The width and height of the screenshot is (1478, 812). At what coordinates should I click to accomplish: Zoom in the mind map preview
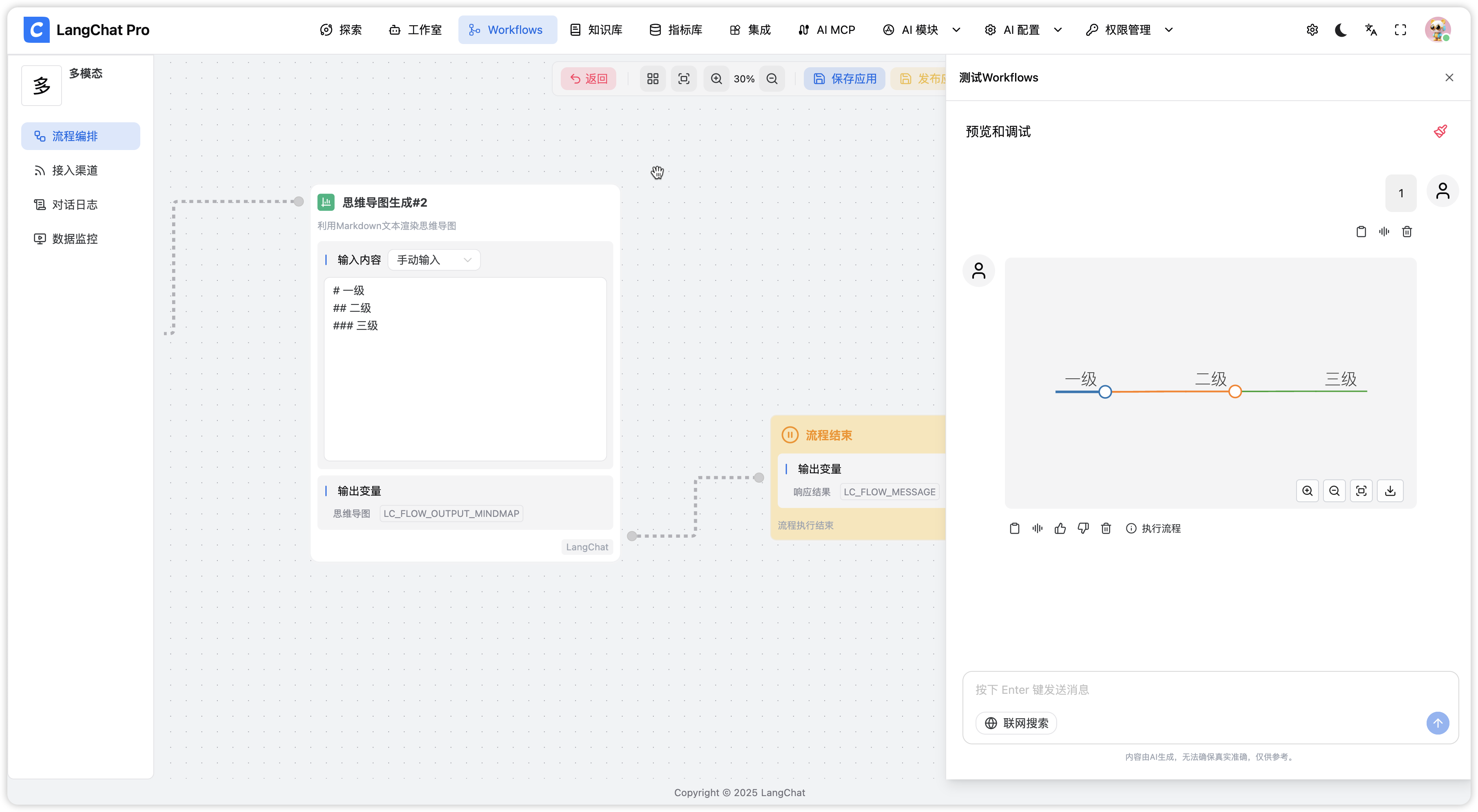coord(1307,491)
